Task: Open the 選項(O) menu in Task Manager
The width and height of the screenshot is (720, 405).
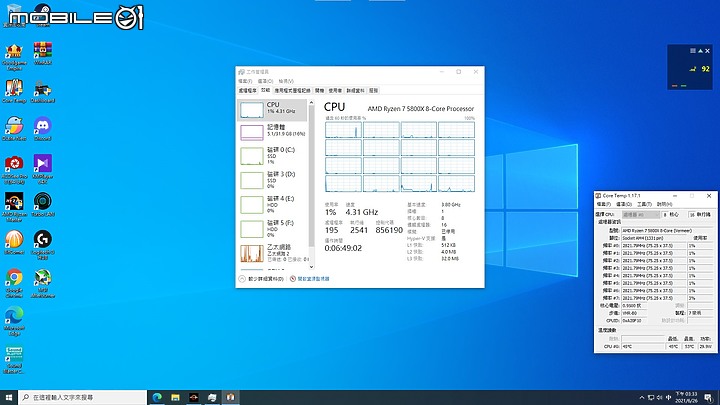Action: [x=265, y=81]
